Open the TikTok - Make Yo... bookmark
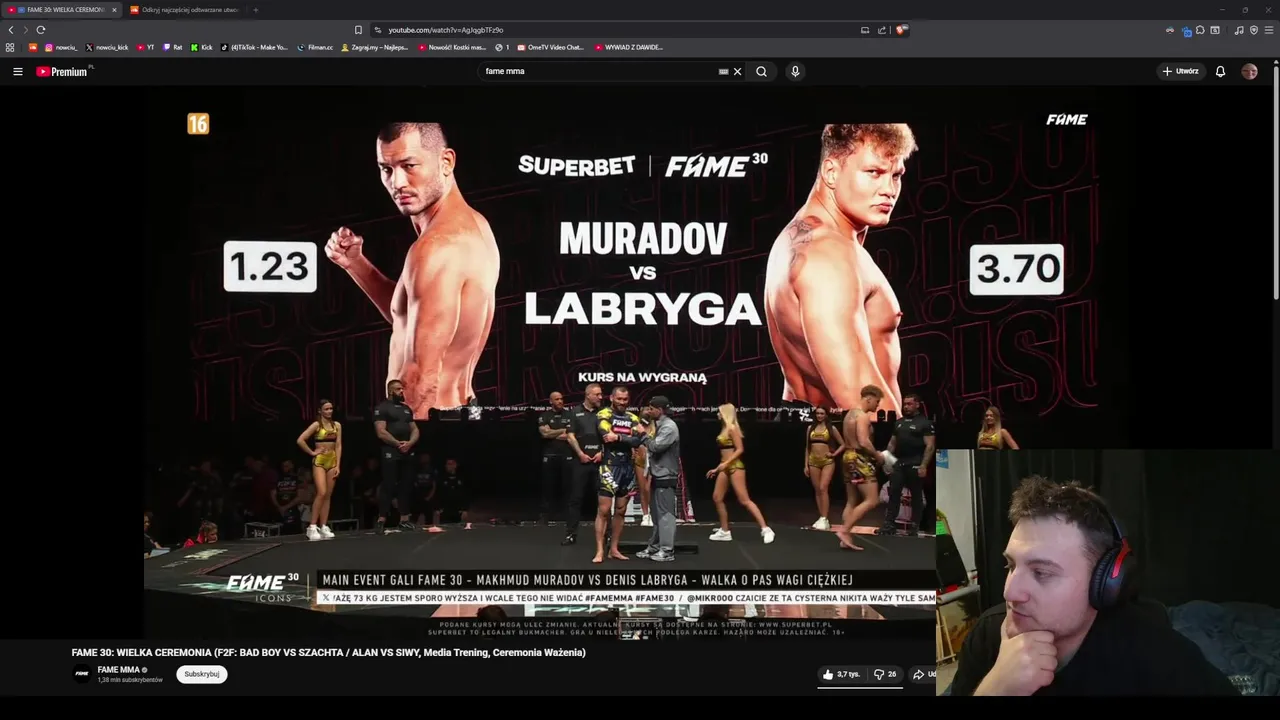This screenshot has height=720, width=1280. coord(254,47)
